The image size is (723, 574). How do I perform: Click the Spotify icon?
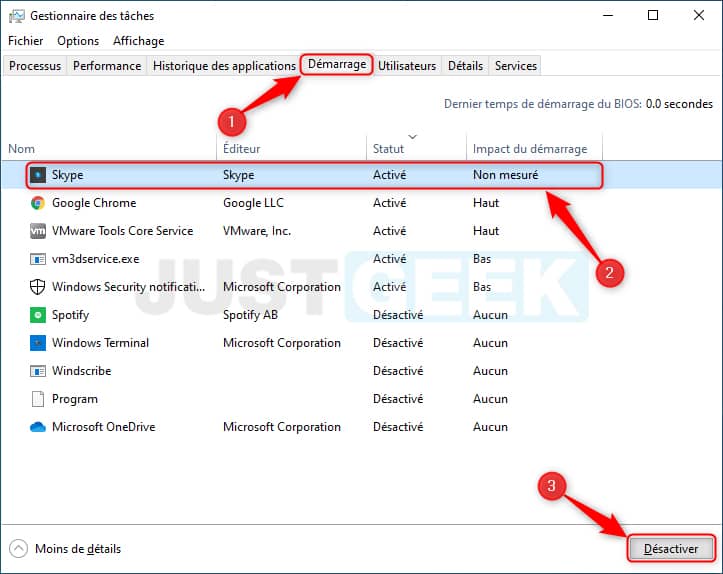(x=38, y=315)
